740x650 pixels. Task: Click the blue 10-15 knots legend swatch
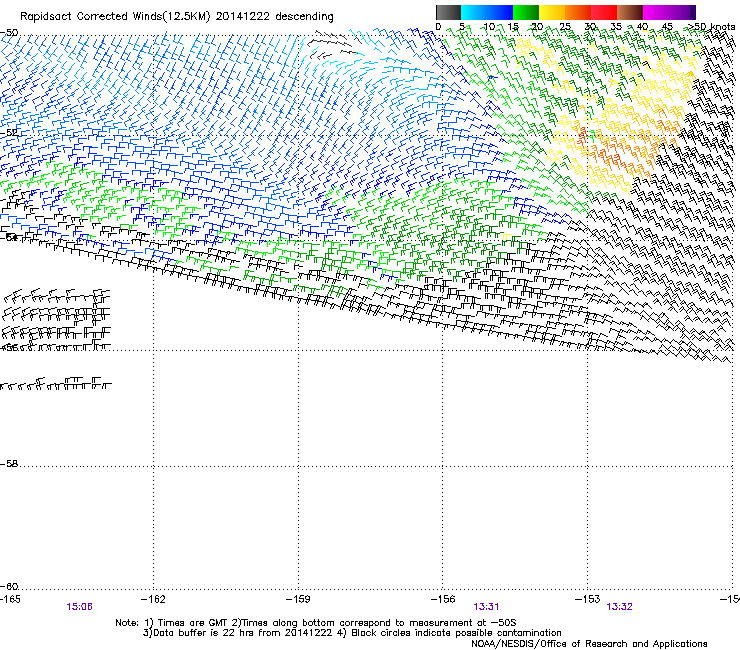pyautogui.click(x=500, y=12)
